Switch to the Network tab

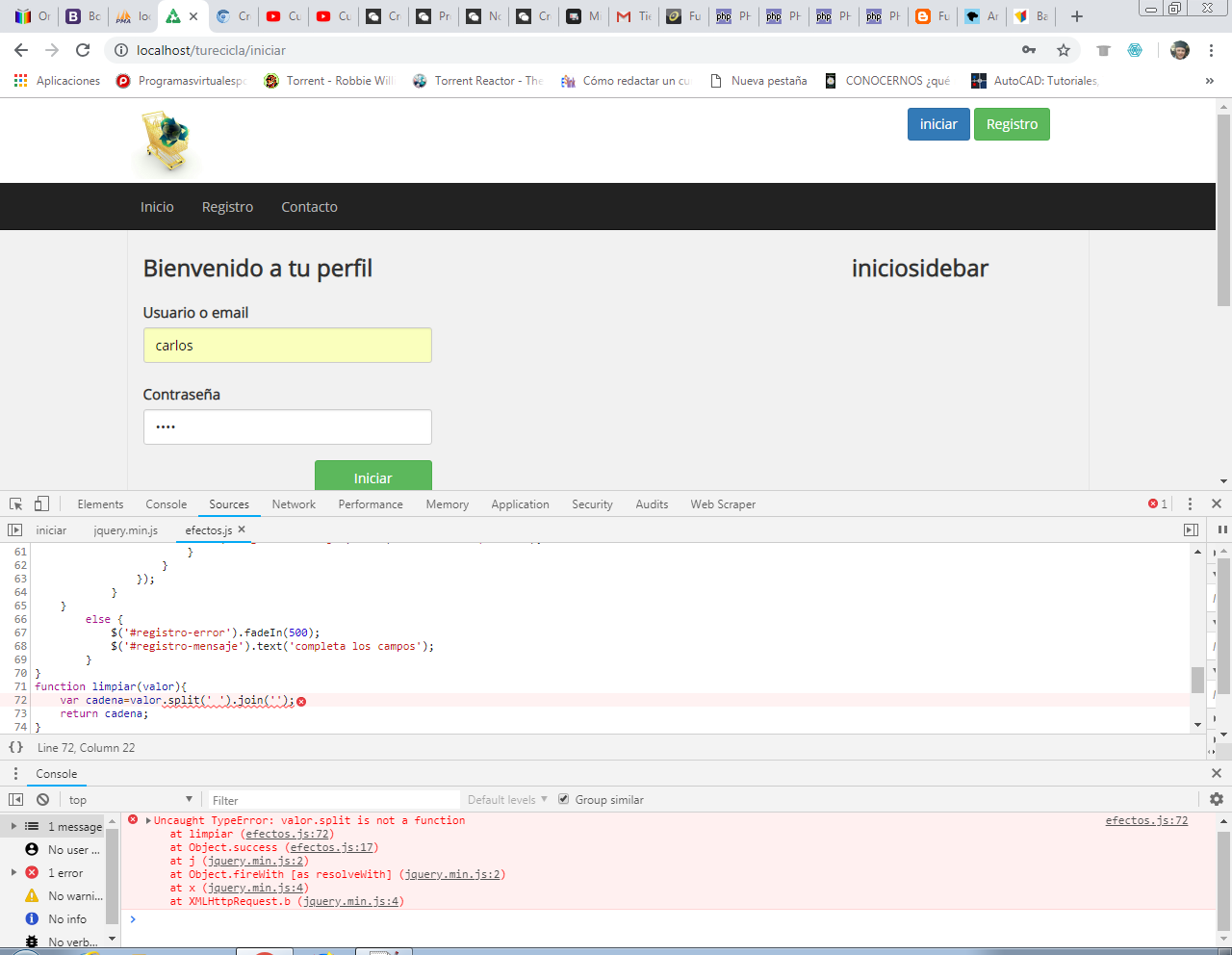[x=294, y=503]
